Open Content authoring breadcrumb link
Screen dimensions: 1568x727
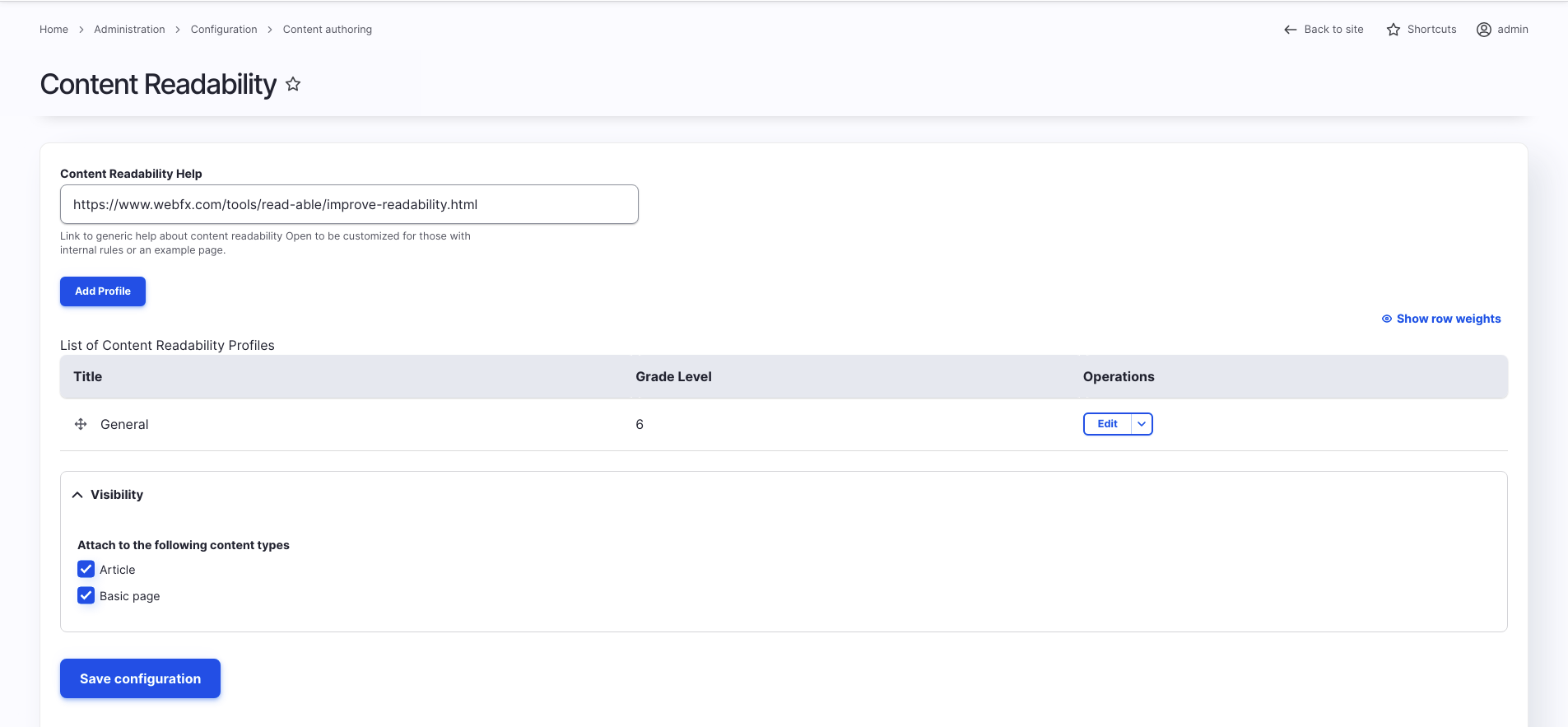[x=328, y=30]
